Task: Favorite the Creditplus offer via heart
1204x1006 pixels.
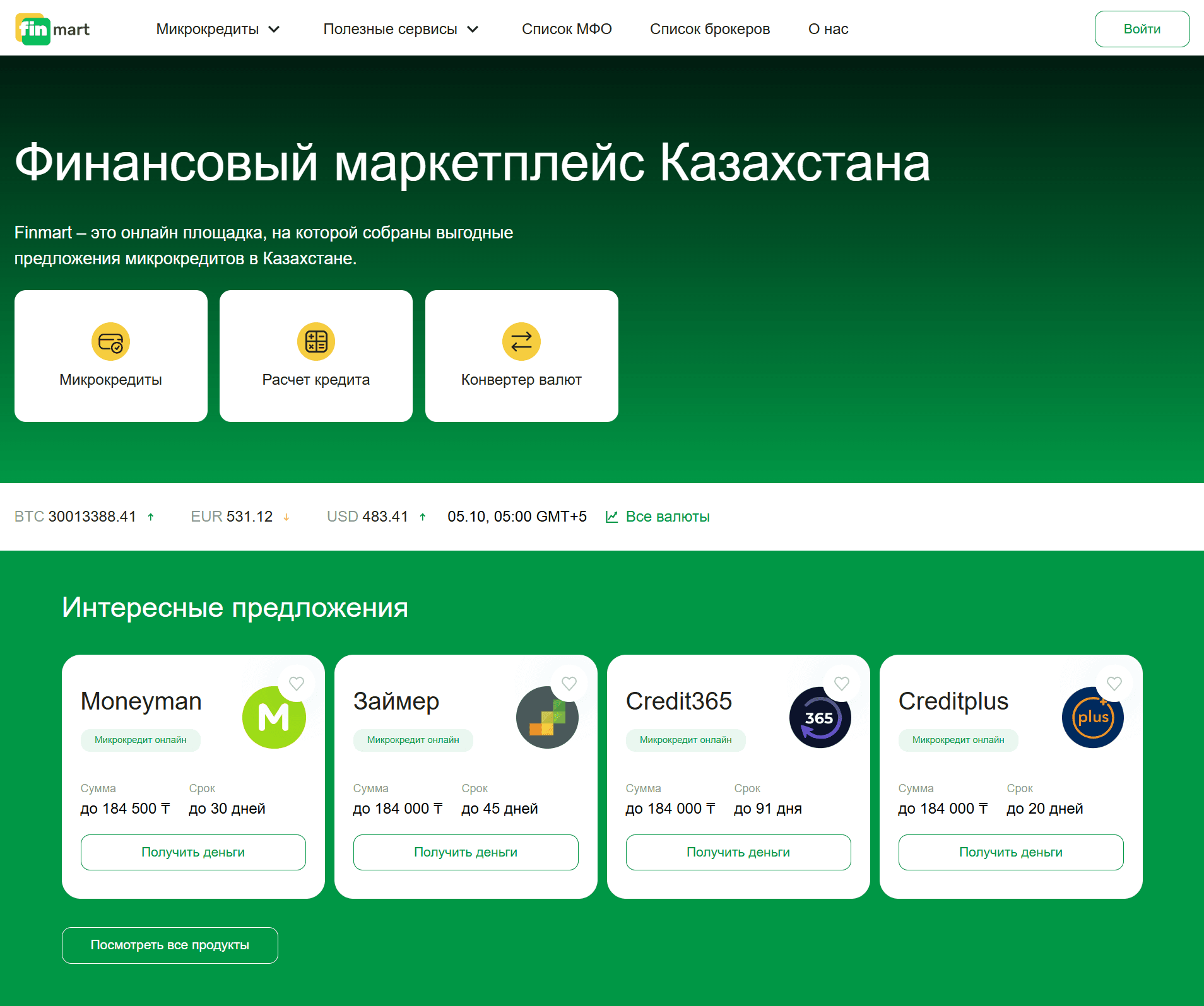Action: pos(1114,683)
